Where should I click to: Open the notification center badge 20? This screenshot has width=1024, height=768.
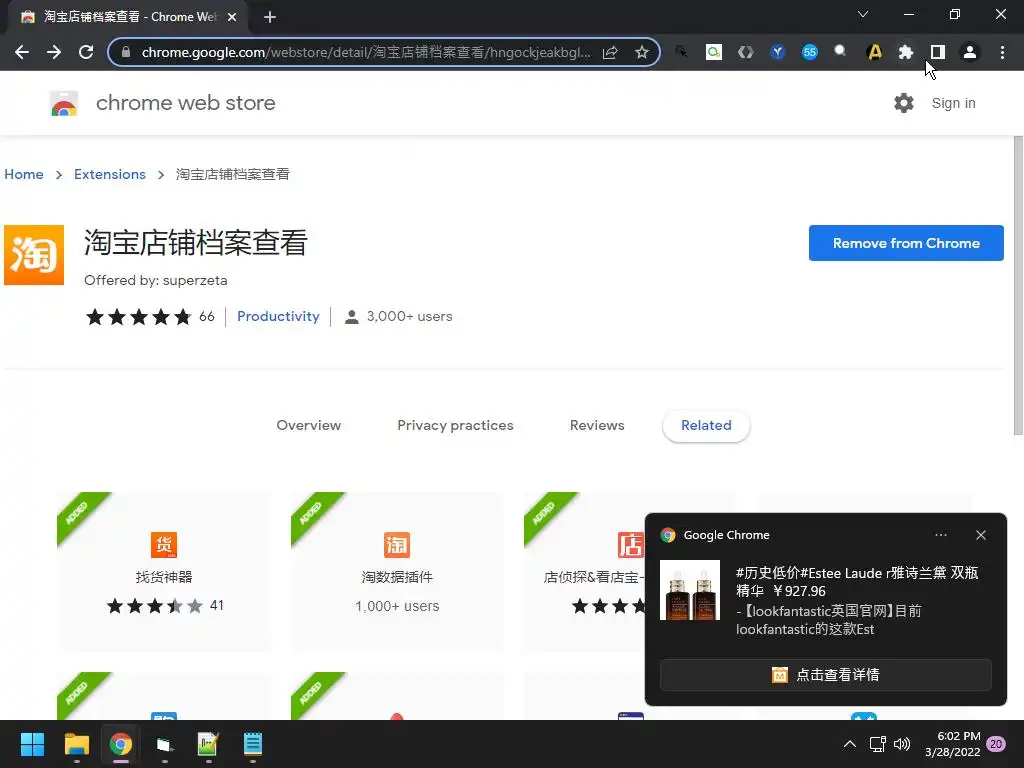coord(996,744)
